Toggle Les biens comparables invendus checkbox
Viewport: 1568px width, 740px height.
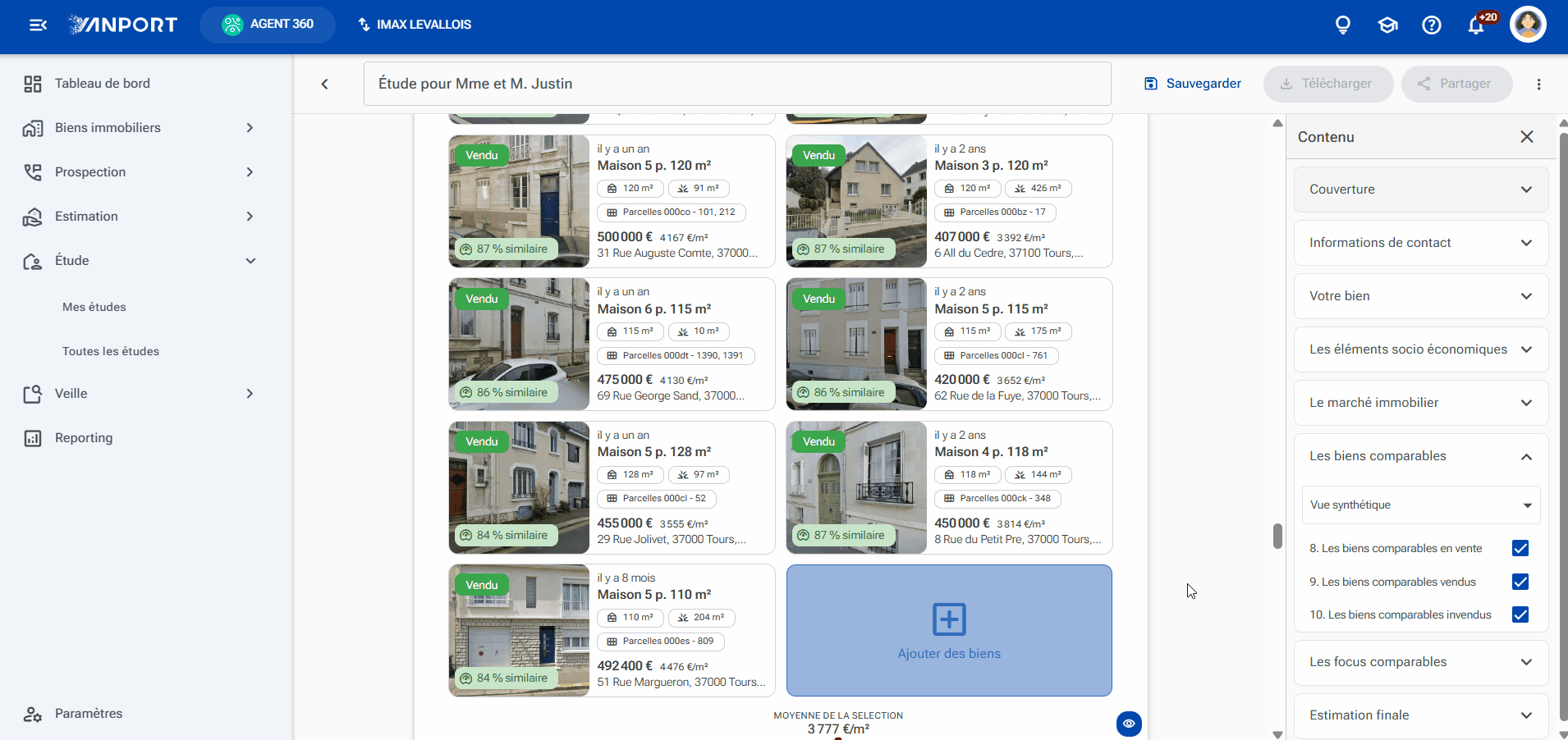[1520, 614]
